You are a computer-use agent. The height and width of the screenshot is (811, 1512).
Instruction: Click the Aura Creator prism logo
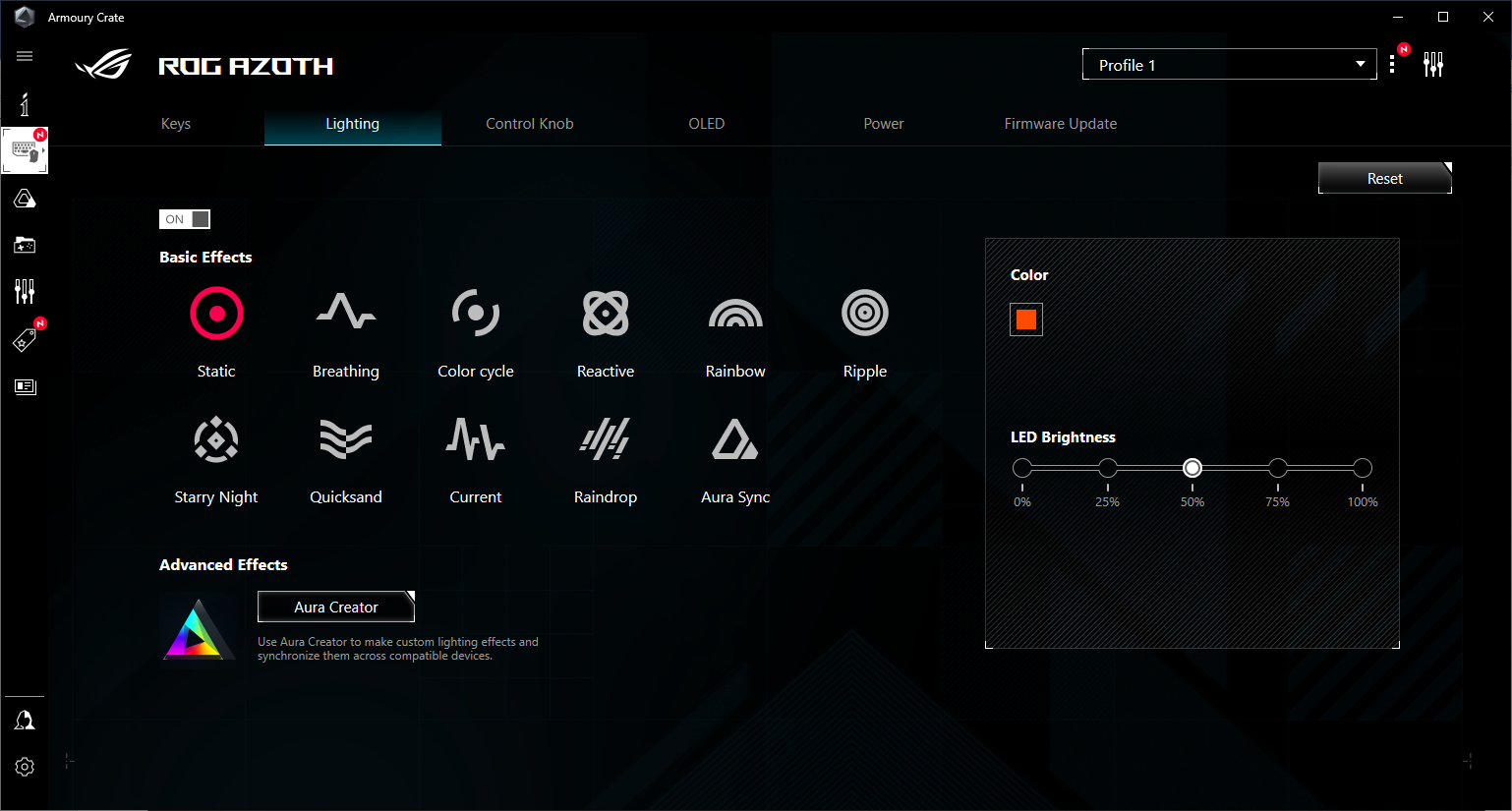click(198, 628)
